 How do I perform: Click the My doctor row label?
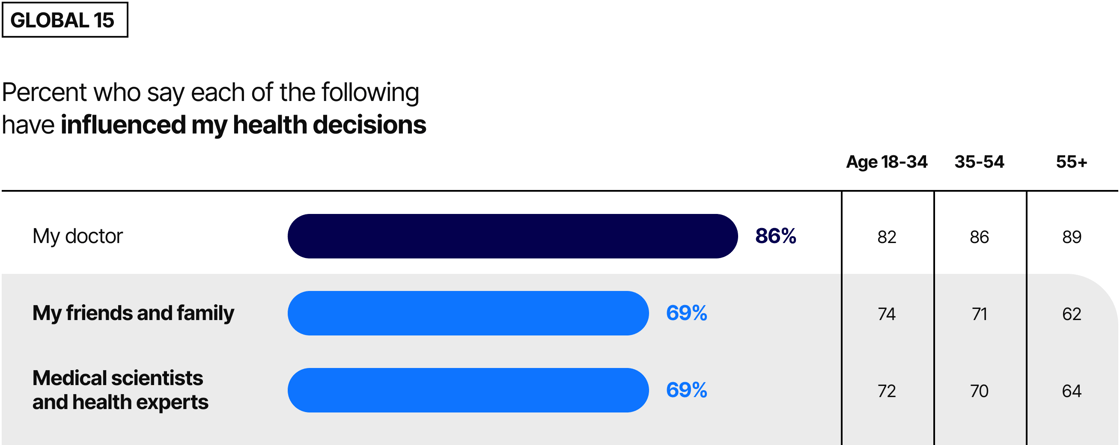point(78,236)
